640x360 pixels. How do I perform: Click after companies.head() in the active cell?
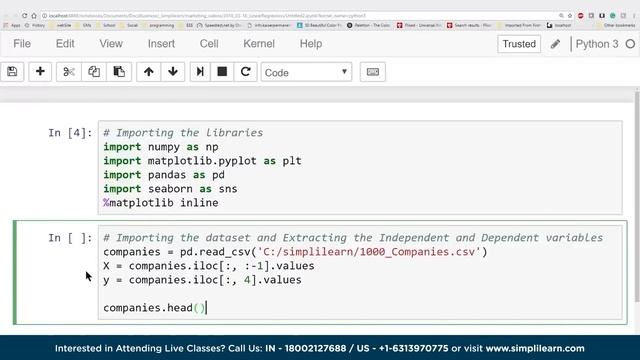[207, 308]
